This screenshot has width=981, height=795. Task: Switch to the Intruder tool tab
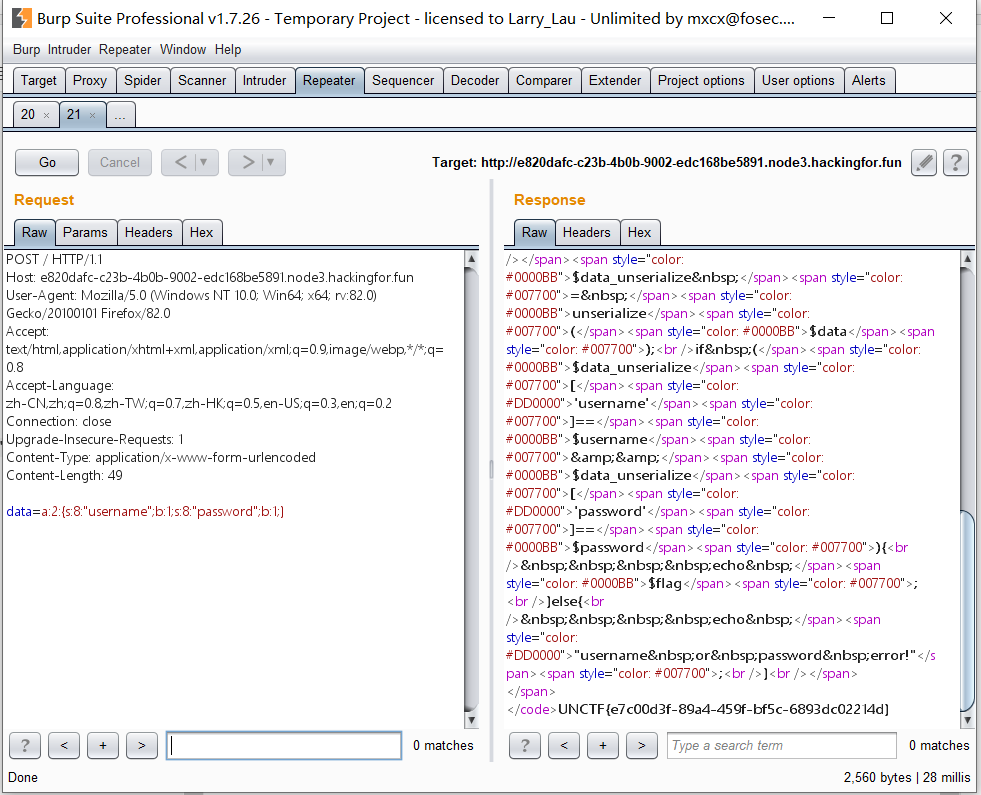pyautogui.click(x=264, y=81)
